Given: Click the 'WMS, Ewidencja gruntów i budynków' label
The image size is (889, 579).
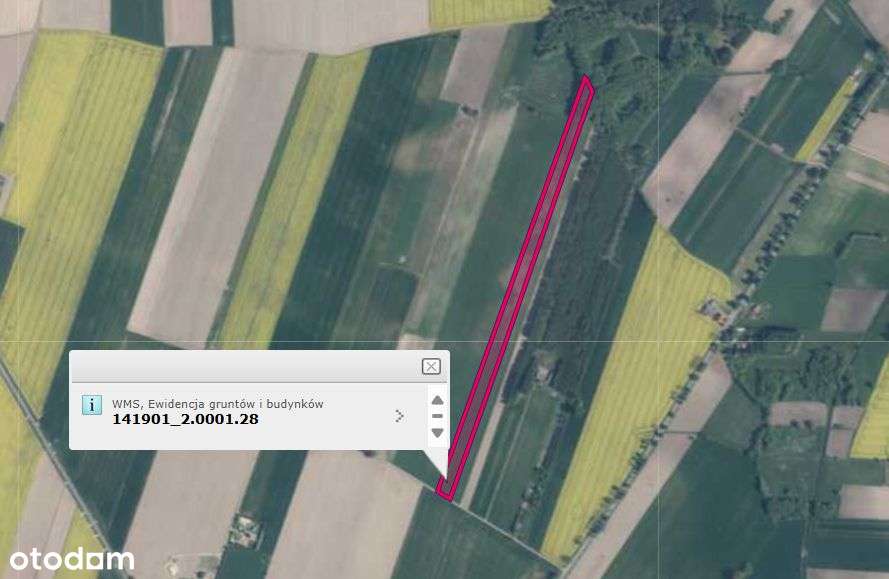Looking at the screenshot, I should pos(218,404).
